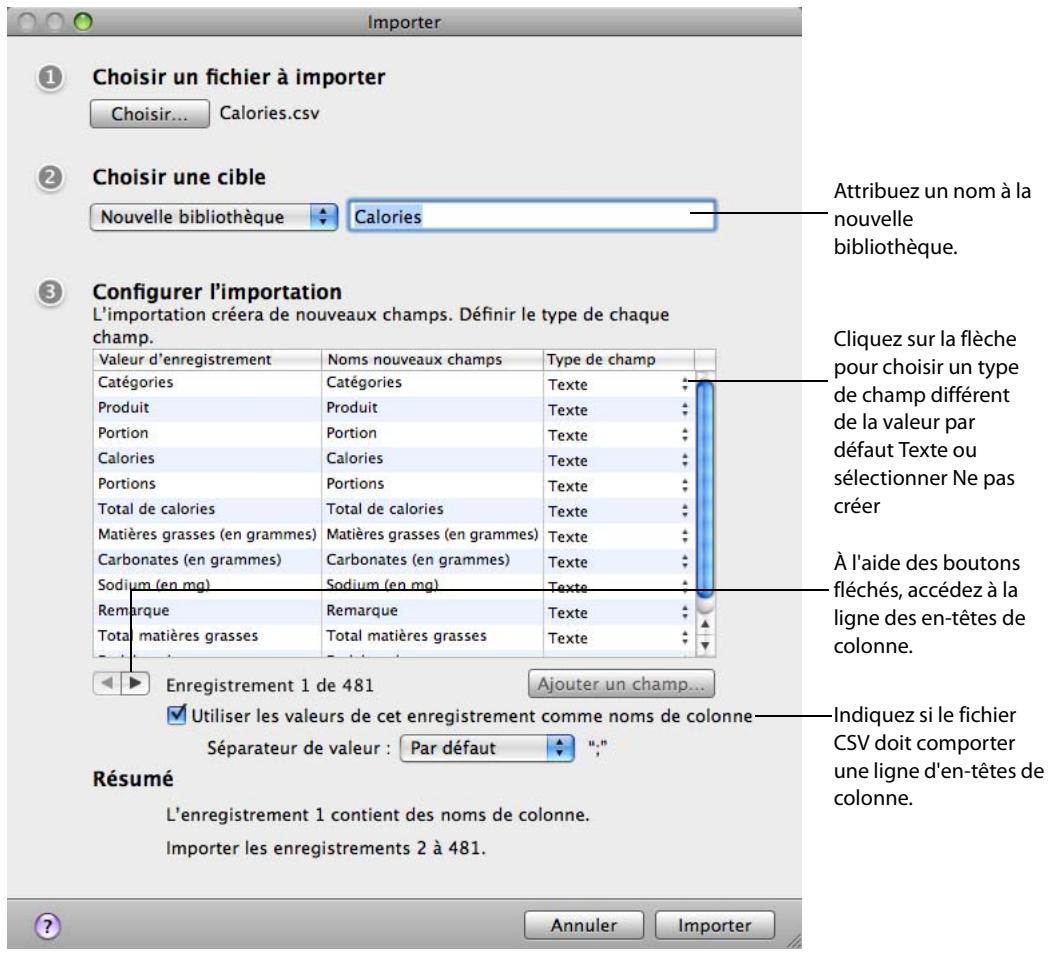Change field type for Calories row
The image size is (1051, 953).
click(684, 460)
